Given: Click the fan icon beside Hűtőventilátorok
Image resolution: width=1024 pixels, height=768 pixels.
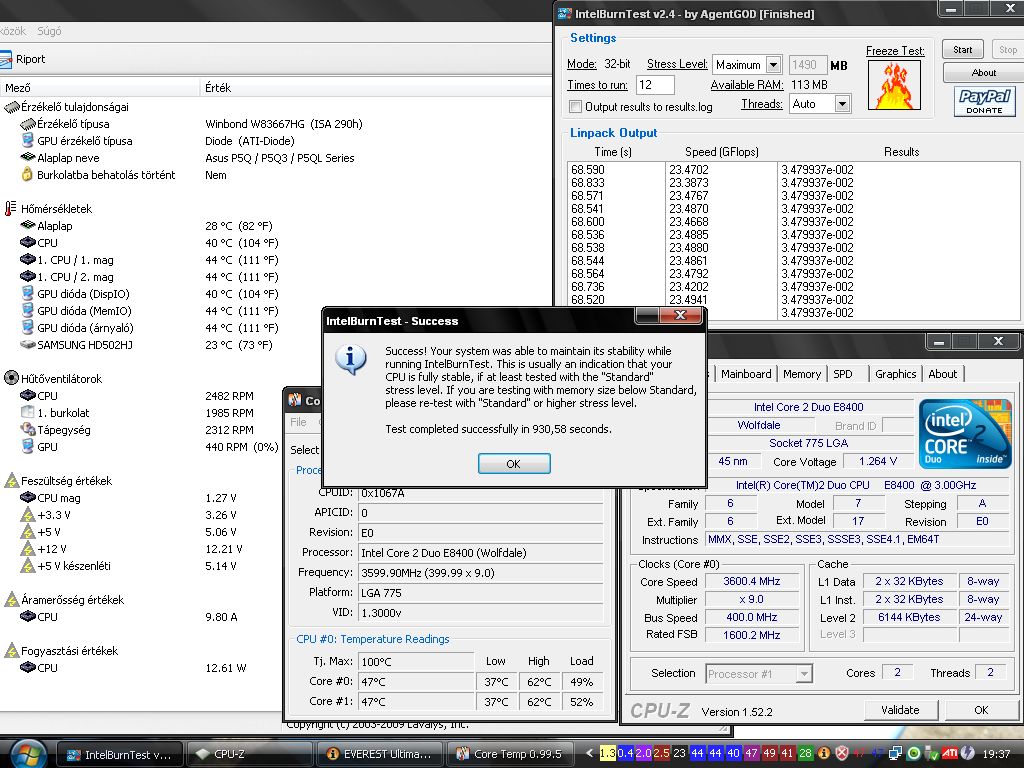Looking at the screenshot, I should pyautogui.click(x=11, y=378).
